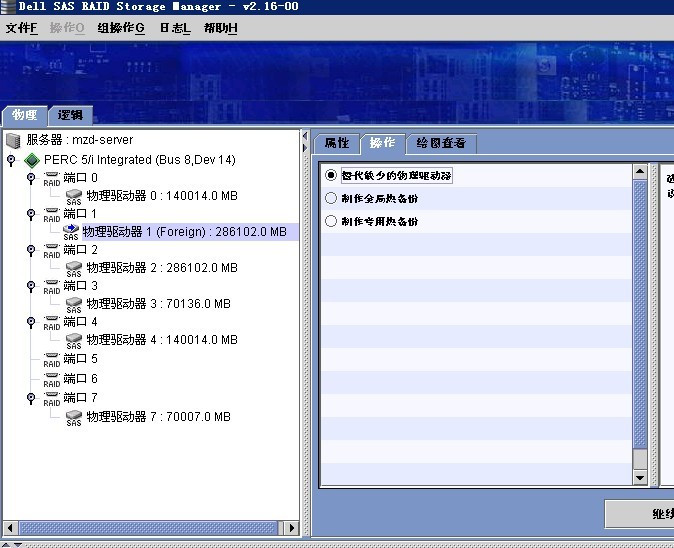The image size is (674, 548).
Task: Click the Foreign SAS disk icon of 物理驱动器 1
Action: (71, 232)
